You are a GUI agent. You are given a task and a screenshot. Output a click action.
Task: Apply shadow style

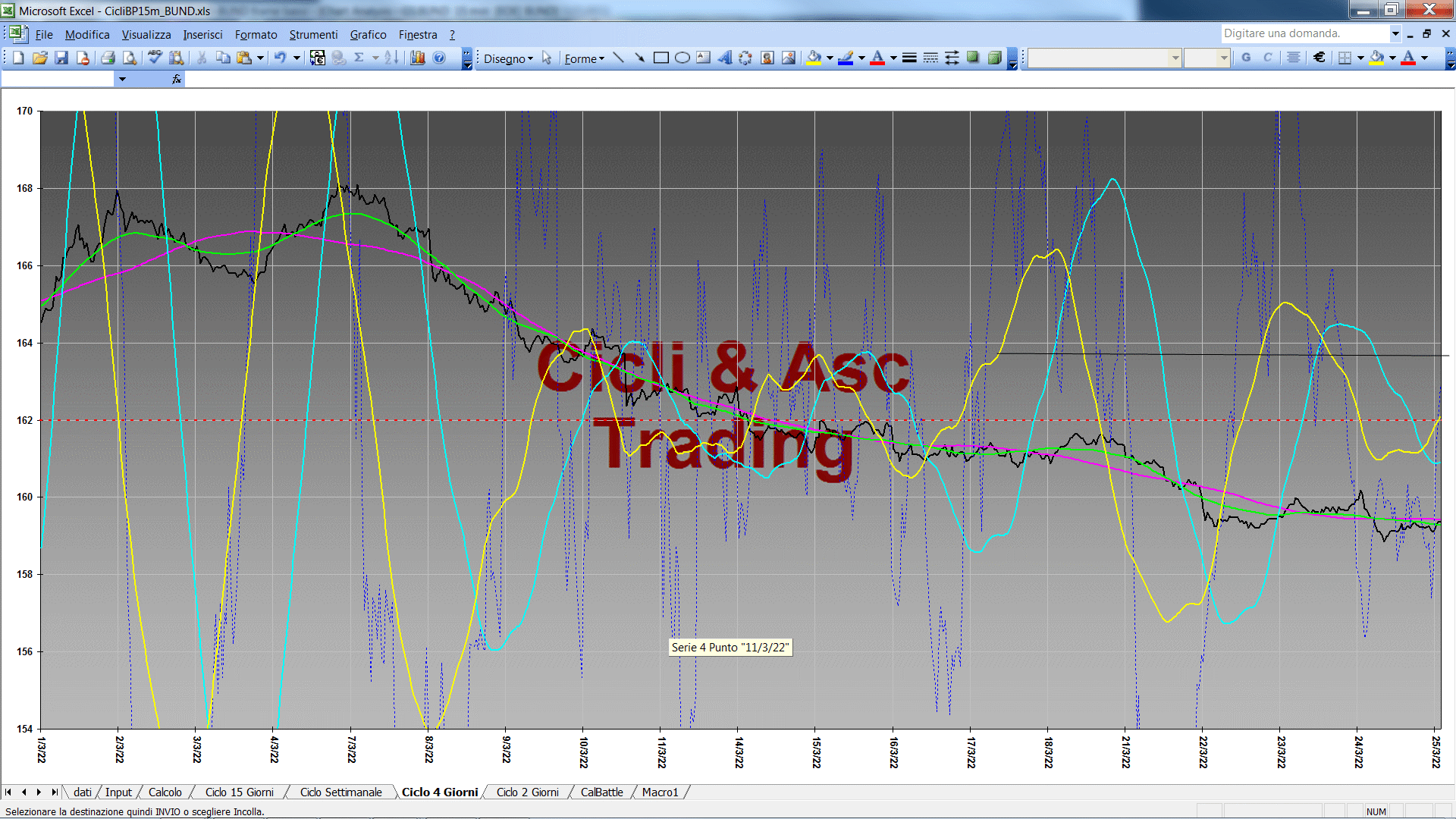[x=973, y=58]
